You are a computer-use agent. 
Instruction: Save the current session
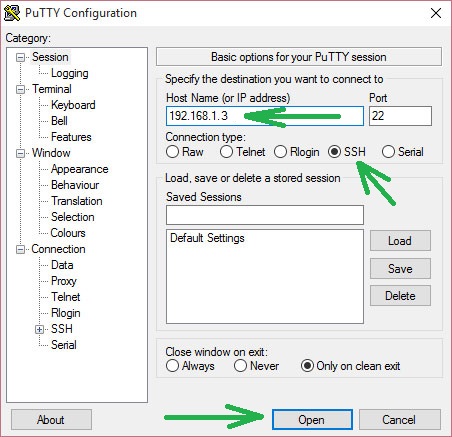(x=400, y=269)
